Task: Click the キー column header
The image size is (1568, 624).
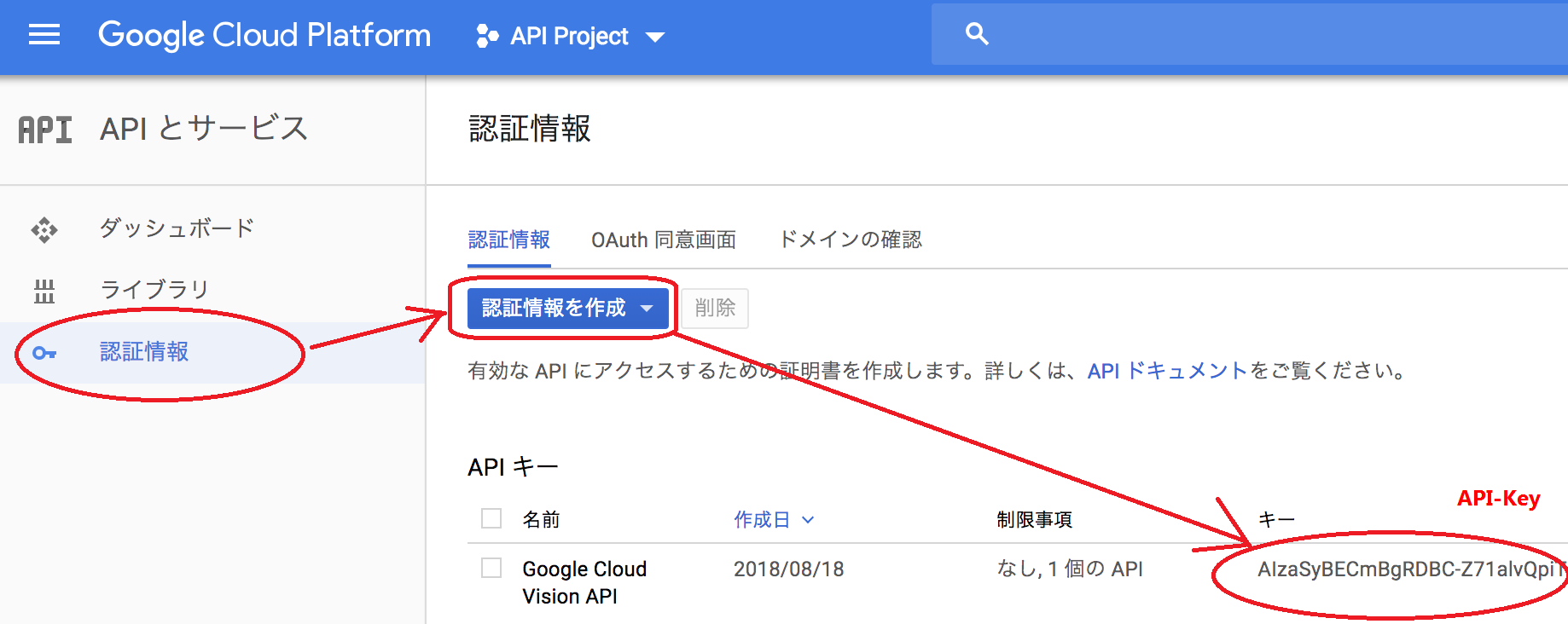Action: (1276, 519)
